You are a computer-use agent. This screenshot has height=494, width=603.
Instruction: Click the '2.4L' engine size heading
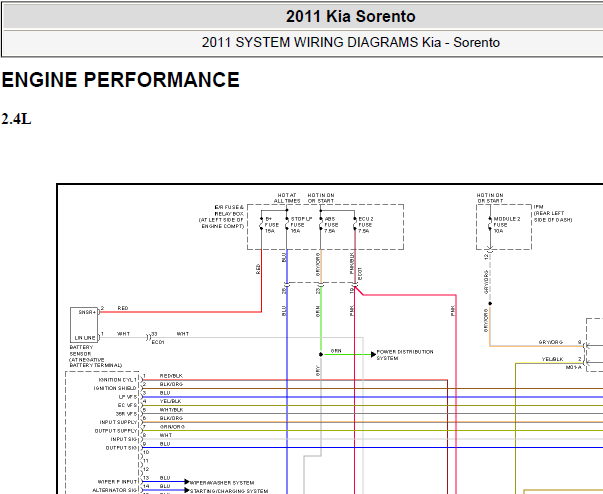coord(16,119)
